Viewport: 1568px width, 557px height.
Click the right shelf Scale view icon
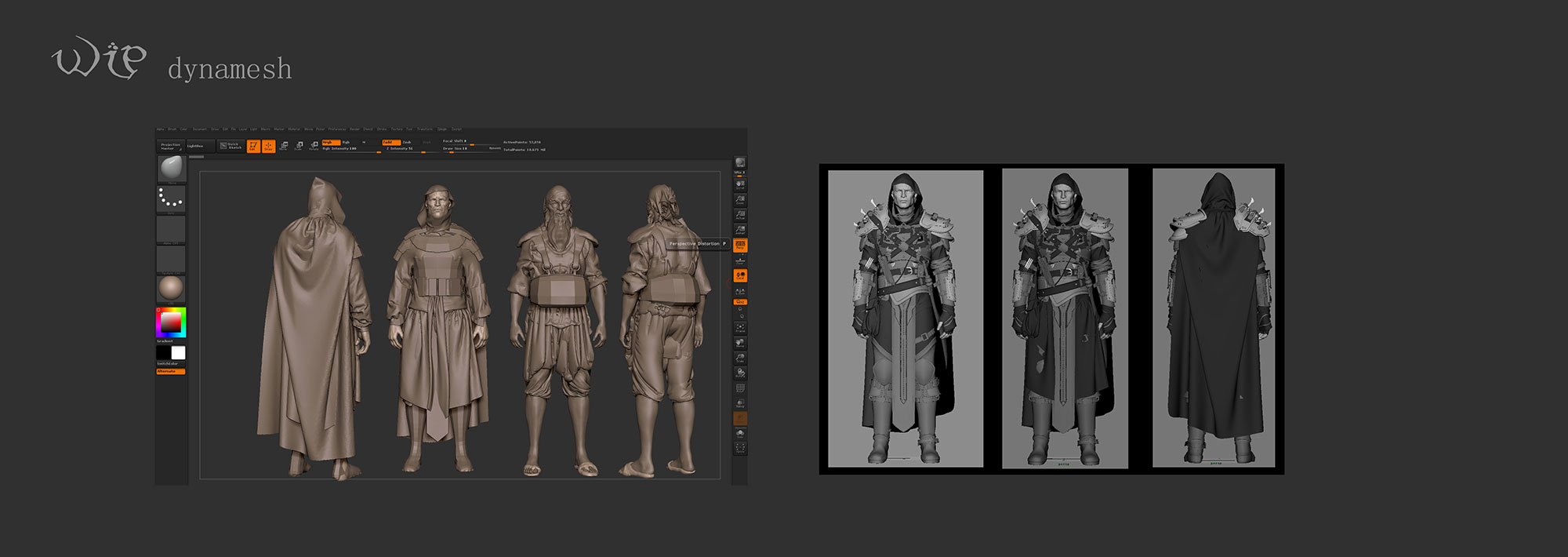[x=740, y=358]
